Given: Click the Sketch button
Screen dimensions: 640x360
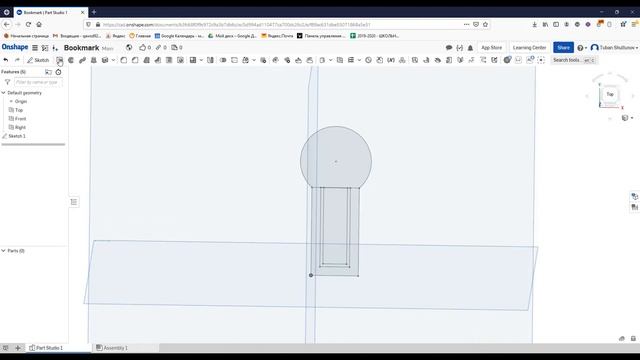Looking at the screenshot, I should click(38, 60).
